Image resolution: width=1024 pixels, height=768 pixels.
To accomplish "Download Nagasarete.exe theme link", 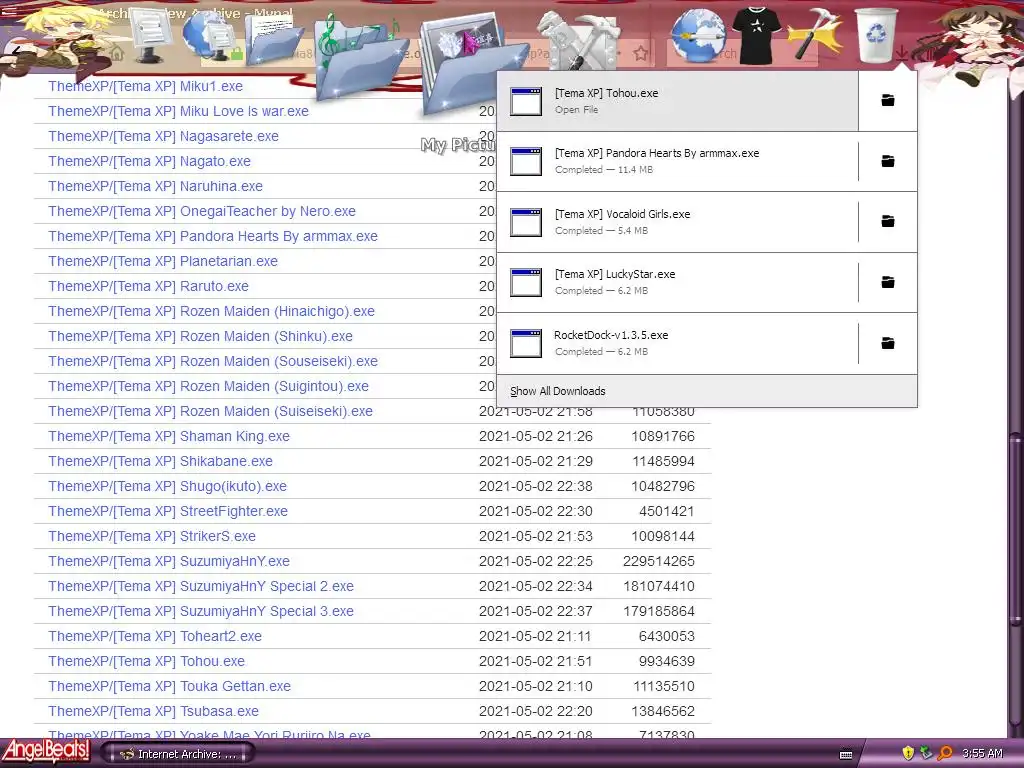I will tap(163, 136).
